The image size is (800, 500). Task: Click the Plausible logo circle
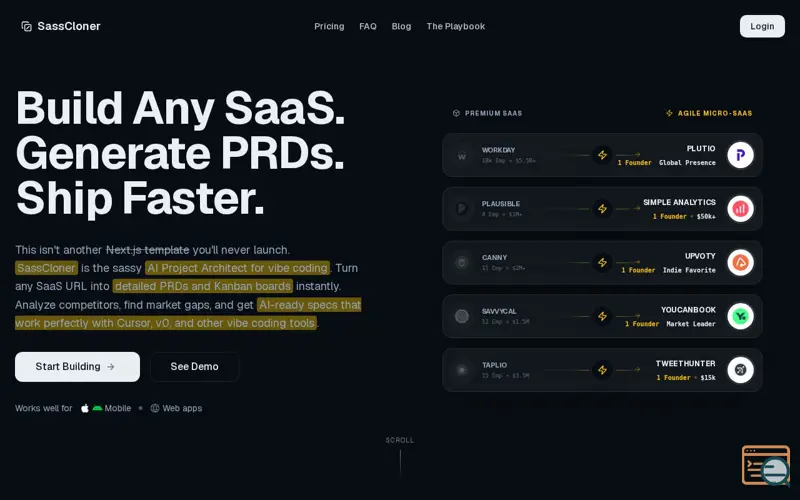click(462, 209)
